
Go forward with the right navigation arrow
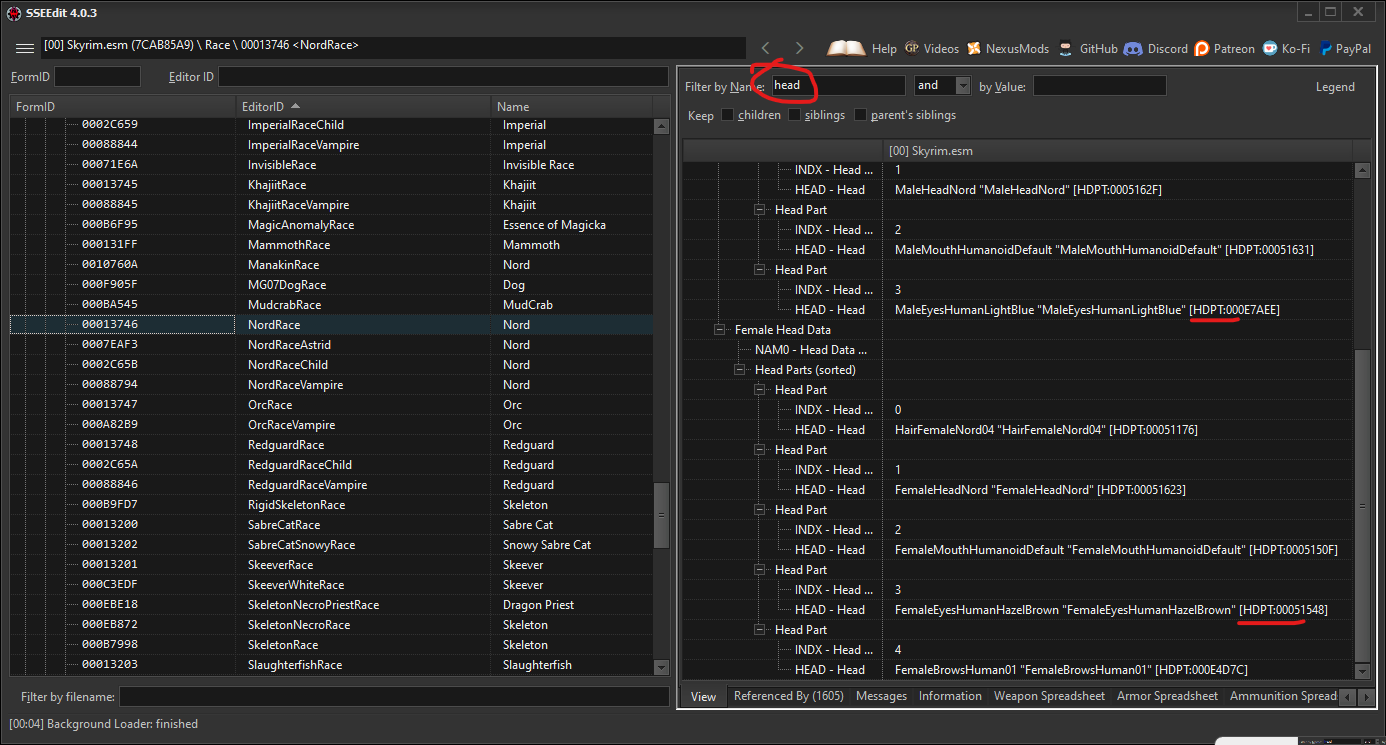799,48
